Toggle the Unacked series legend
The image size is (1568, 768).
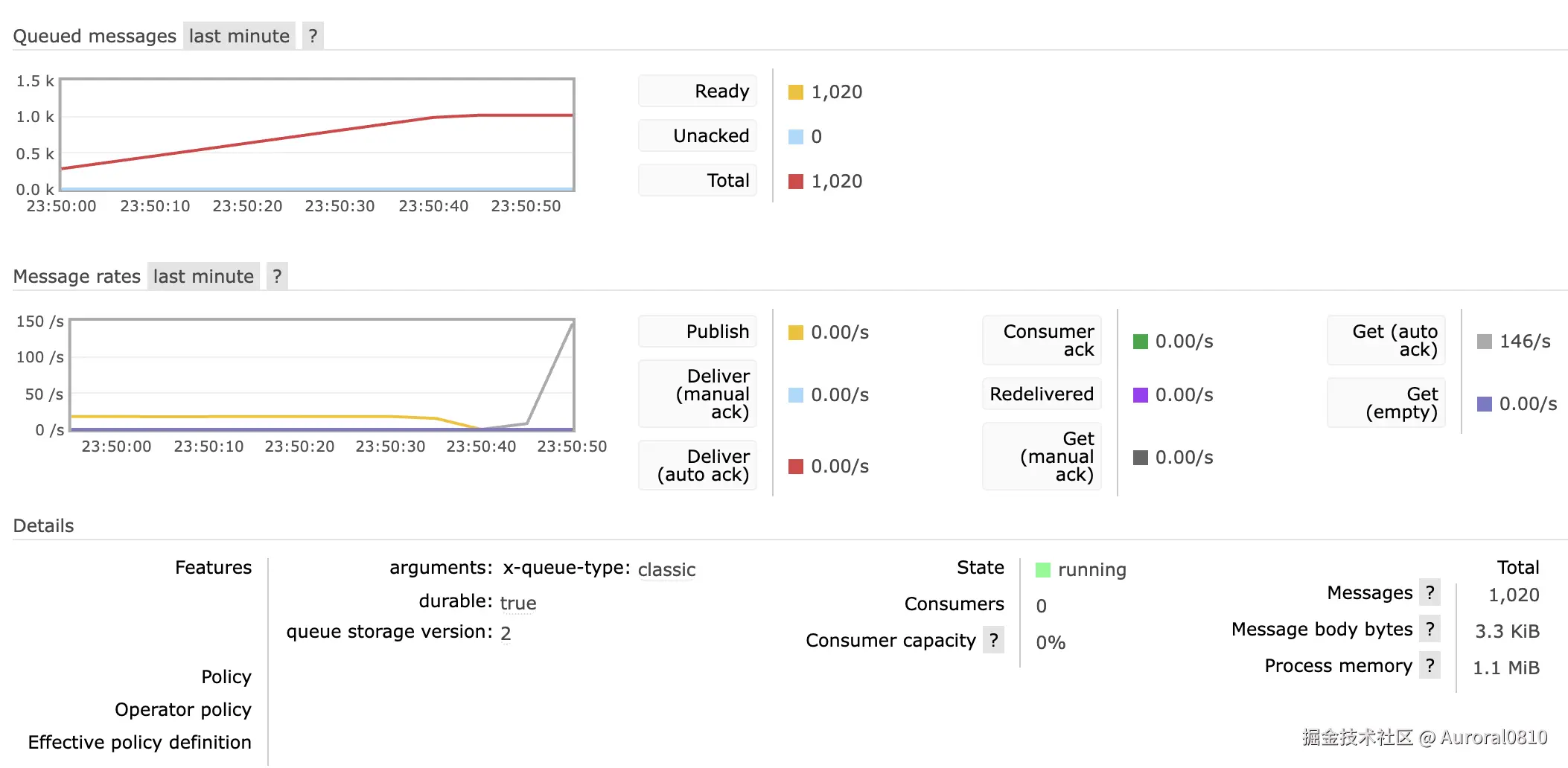tap(698, 136)
